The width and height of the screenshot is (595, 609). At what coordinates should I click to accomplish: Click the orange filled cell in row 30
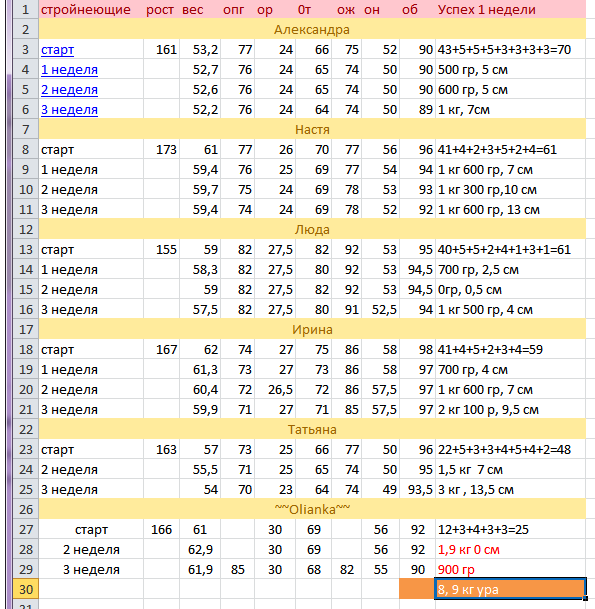click(x=417, y=589)
